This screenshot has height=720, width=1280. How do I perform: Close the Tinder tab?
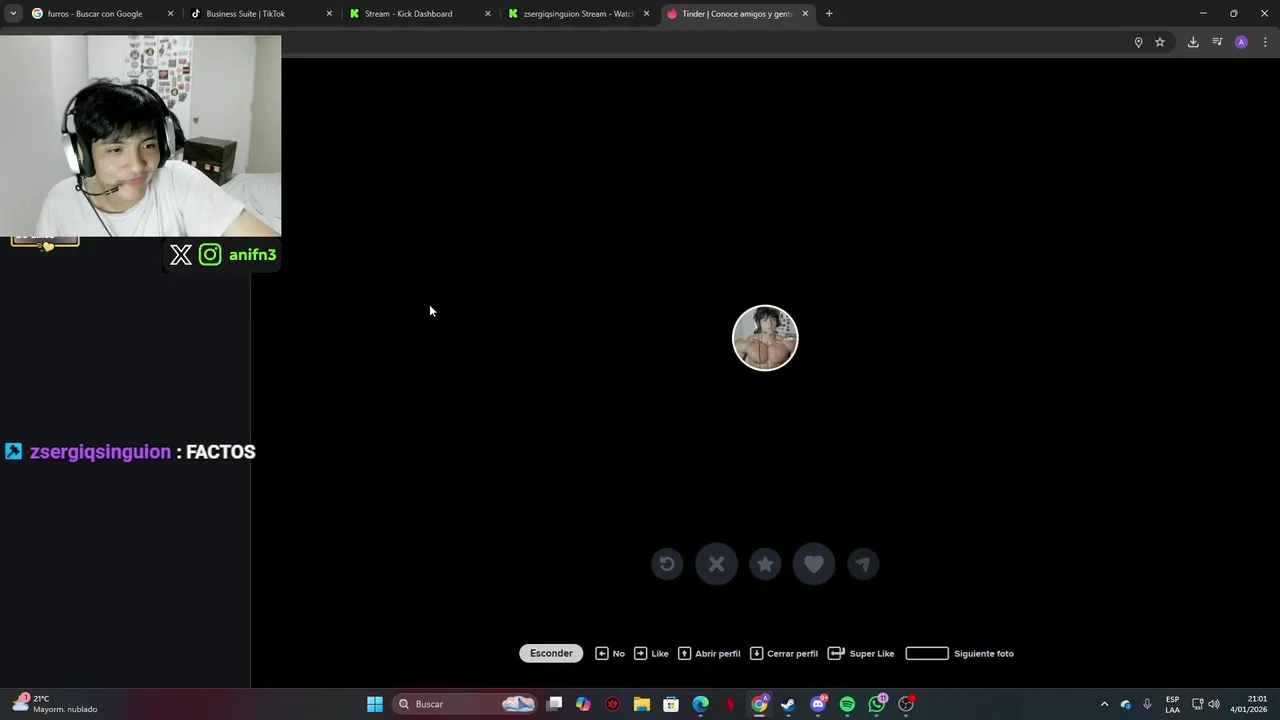click(x=805, y=14)
